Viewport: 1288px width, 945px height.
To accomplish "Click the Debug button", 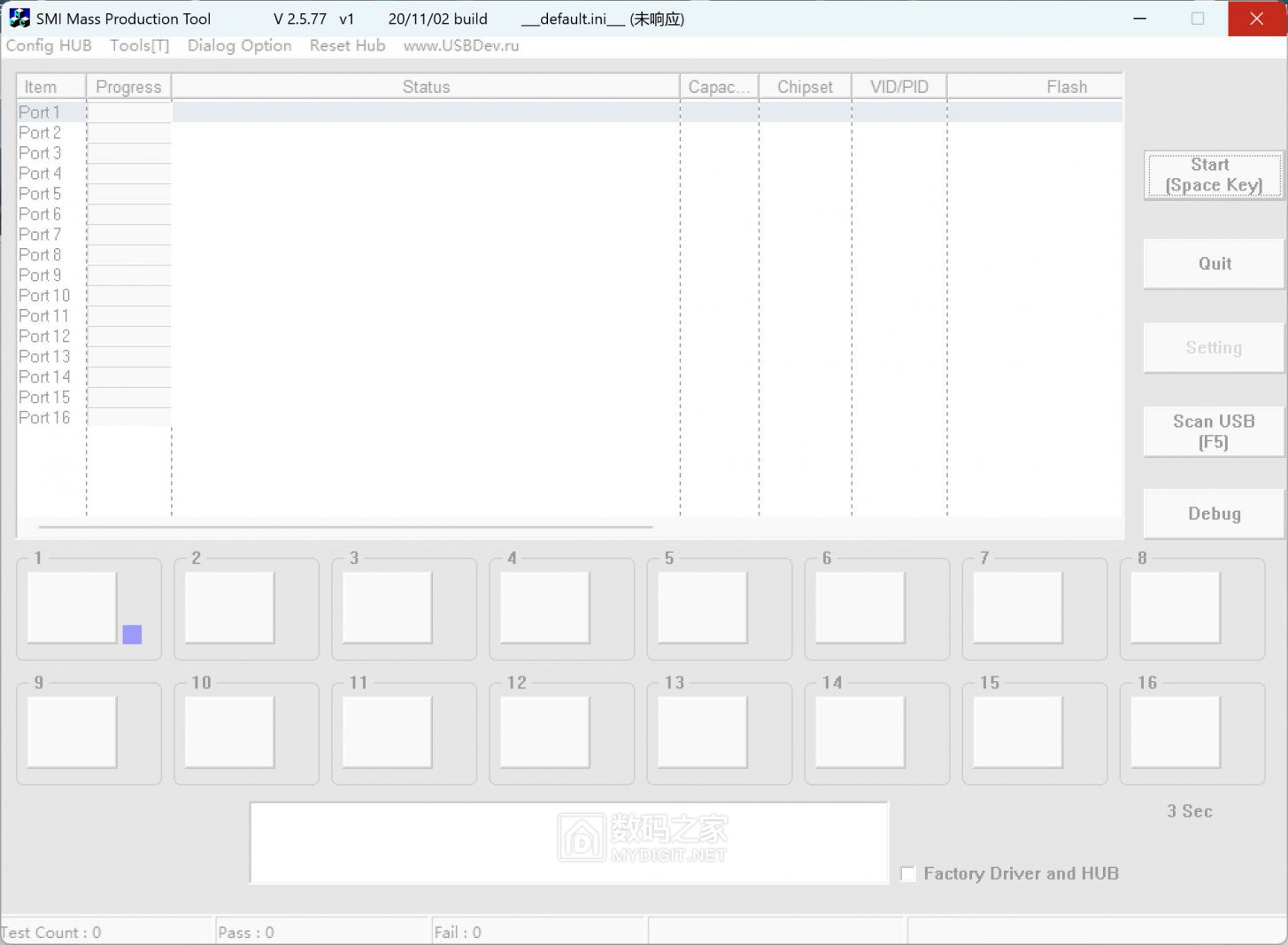I will point(1214,514).
